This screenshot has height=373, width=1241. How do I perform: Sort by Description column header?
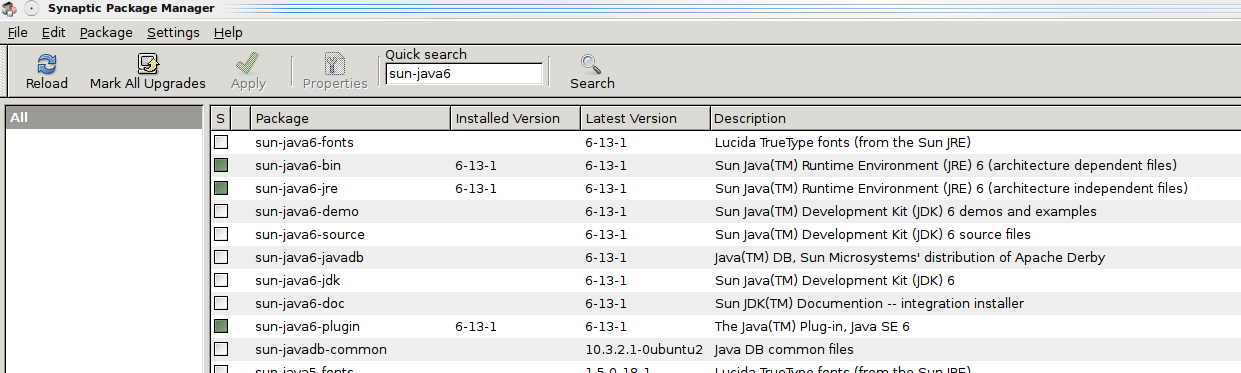coord(975,118)
